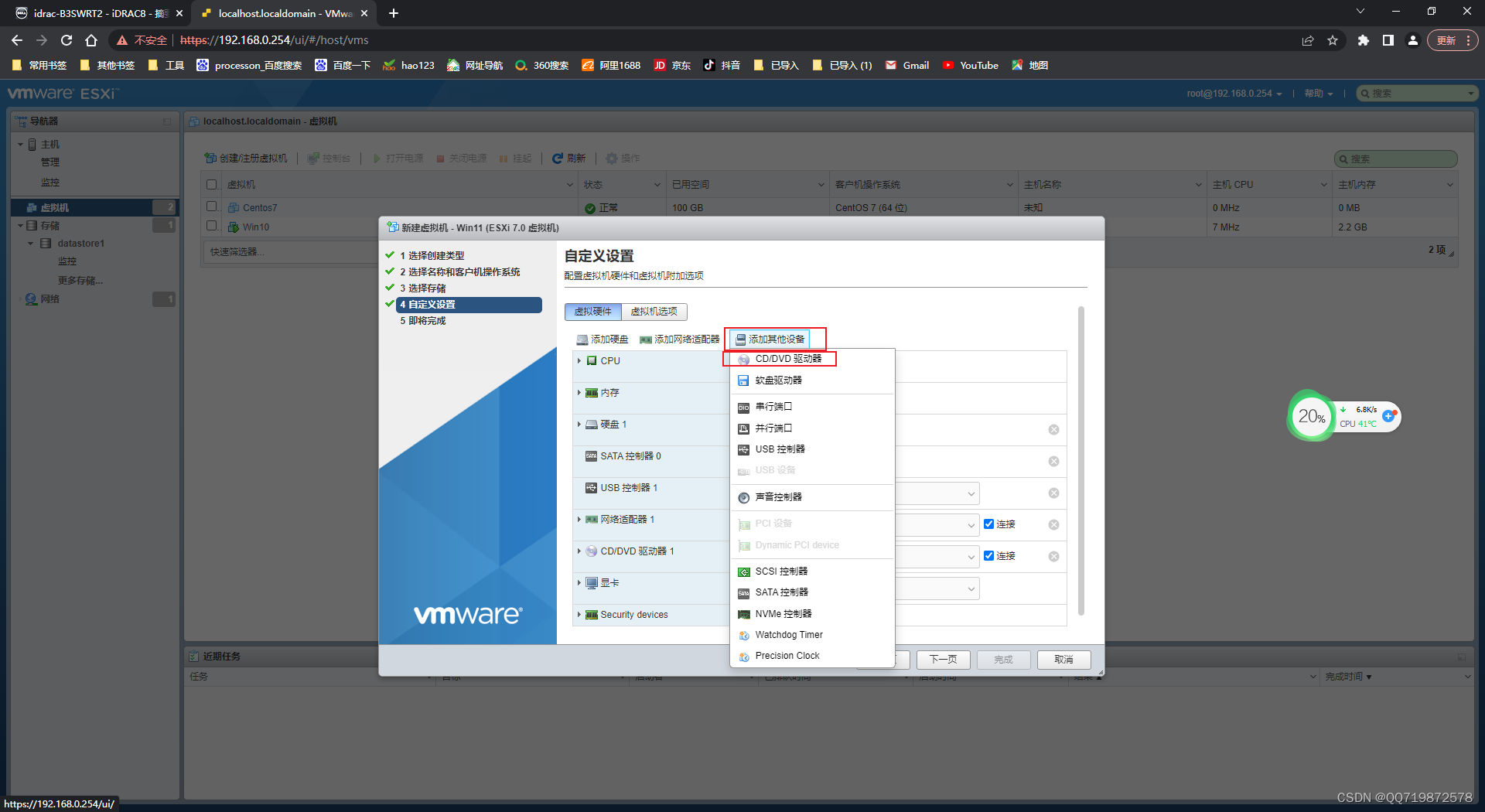Viewport: 1485px width, 812px height.
Task: Toggle 连接 checkbox for CD/DVD drive
Action: coord(988,556)
